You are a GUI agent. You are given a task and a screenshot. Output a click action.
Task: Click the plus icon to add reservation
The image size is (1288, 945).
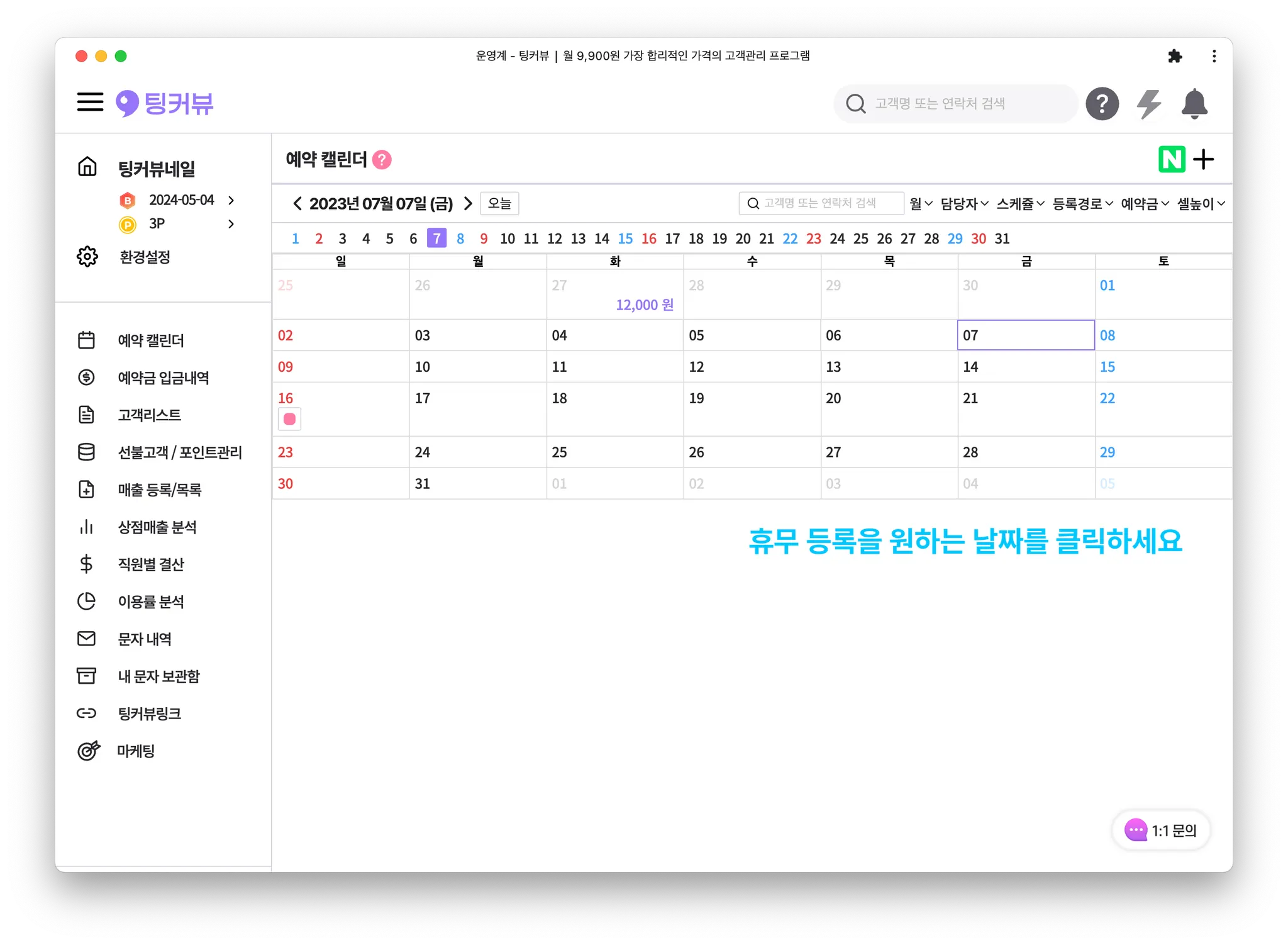(1203, 160)
